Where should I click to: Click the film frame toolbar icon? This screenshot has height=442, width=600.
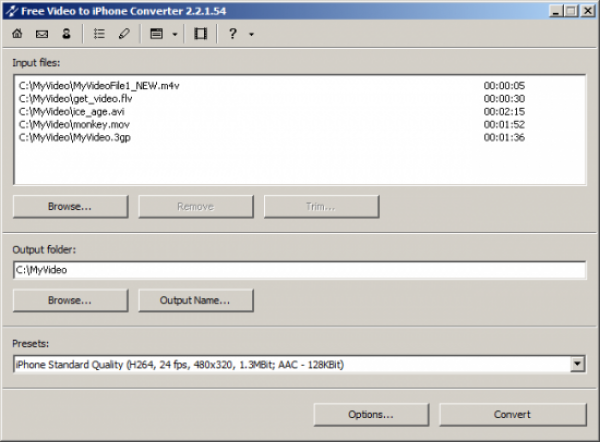click(x=201, y=34)
